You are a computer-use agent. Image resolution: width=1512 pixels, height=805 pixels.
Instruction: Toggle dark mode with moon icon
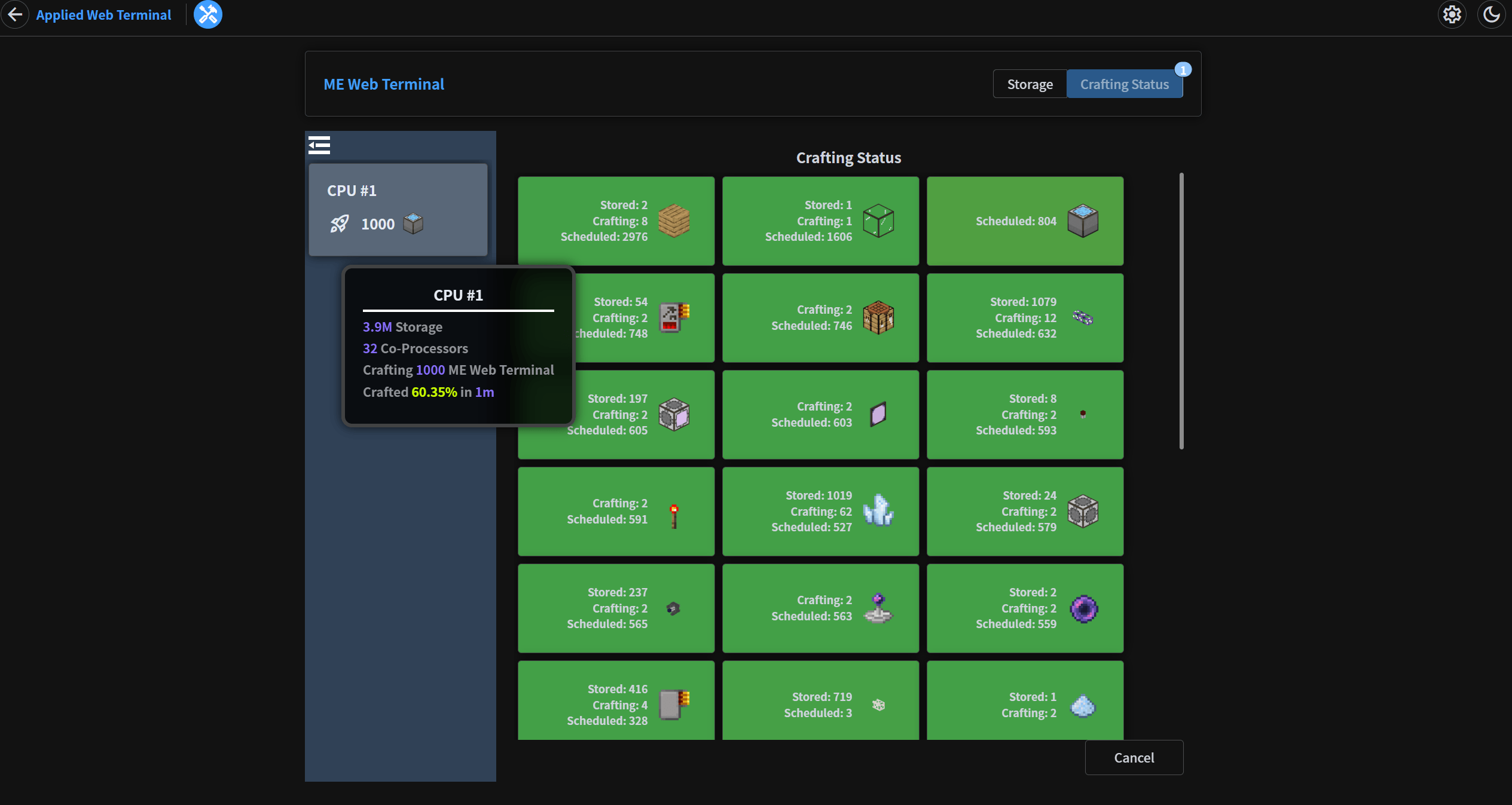point(1491,14)
